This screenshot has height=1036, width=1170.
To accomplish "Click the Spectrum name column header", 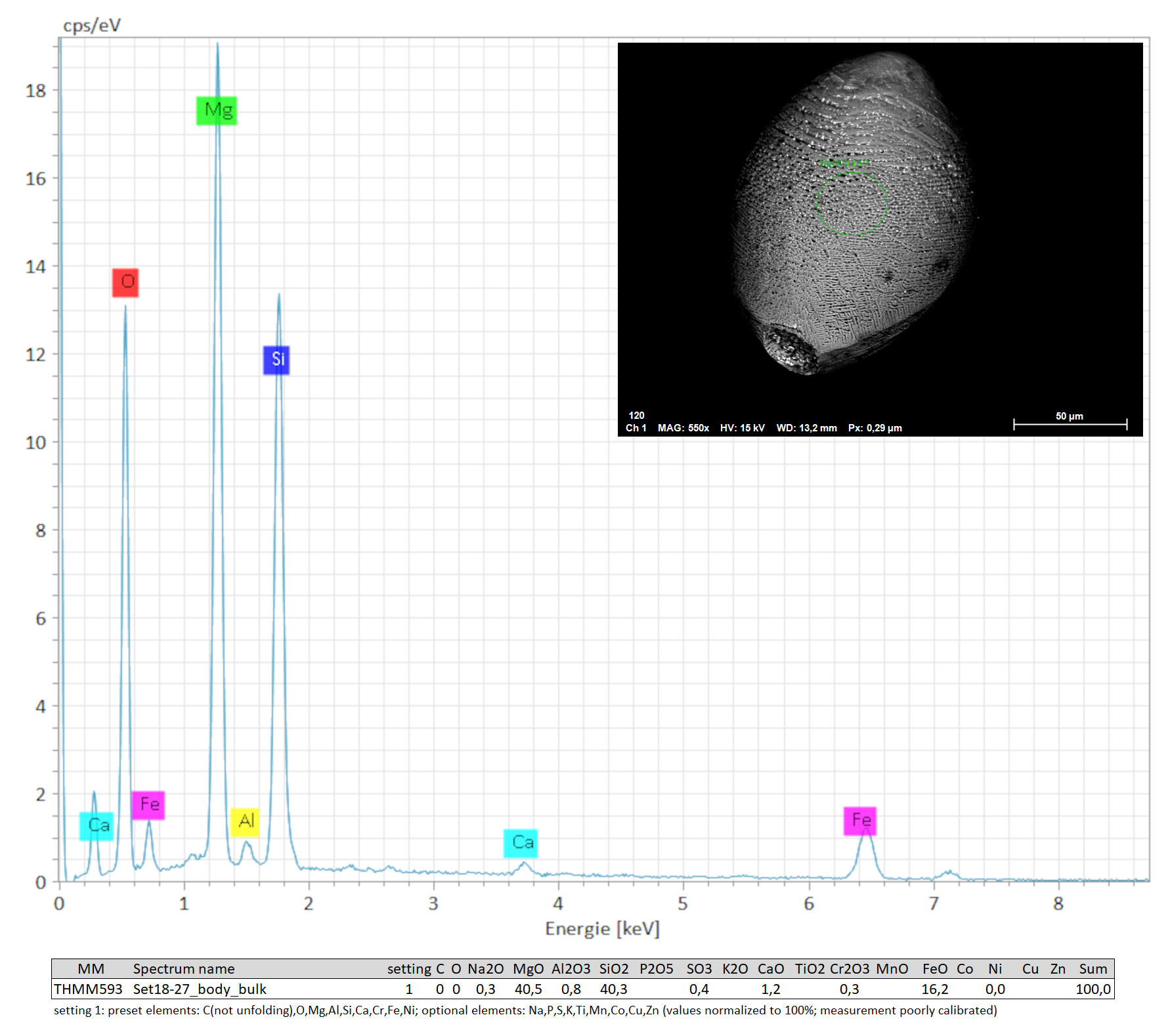I will point(184,969).
